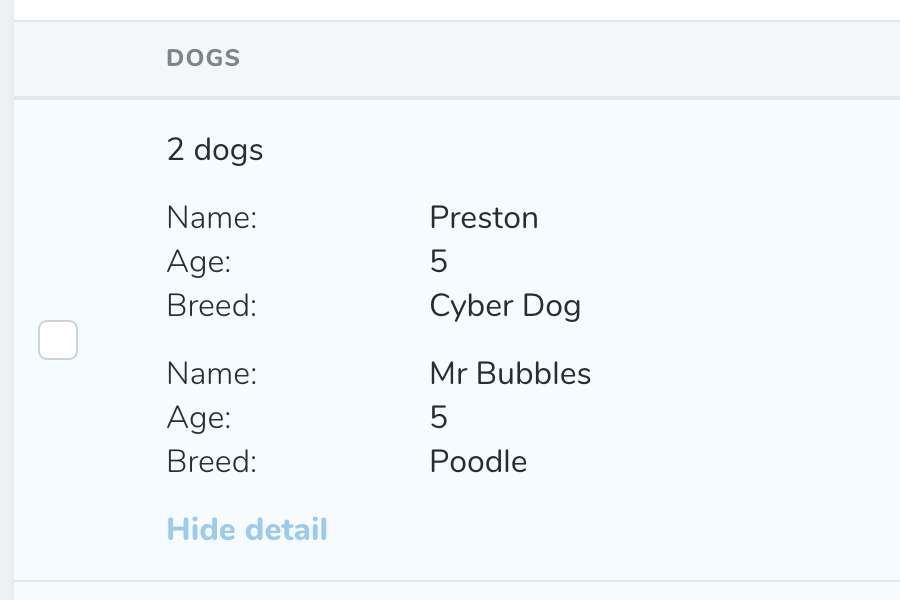The height and width of the screenshot is (600, 900).
Task: Click Preston's age value 5
Action: [439, 261]
